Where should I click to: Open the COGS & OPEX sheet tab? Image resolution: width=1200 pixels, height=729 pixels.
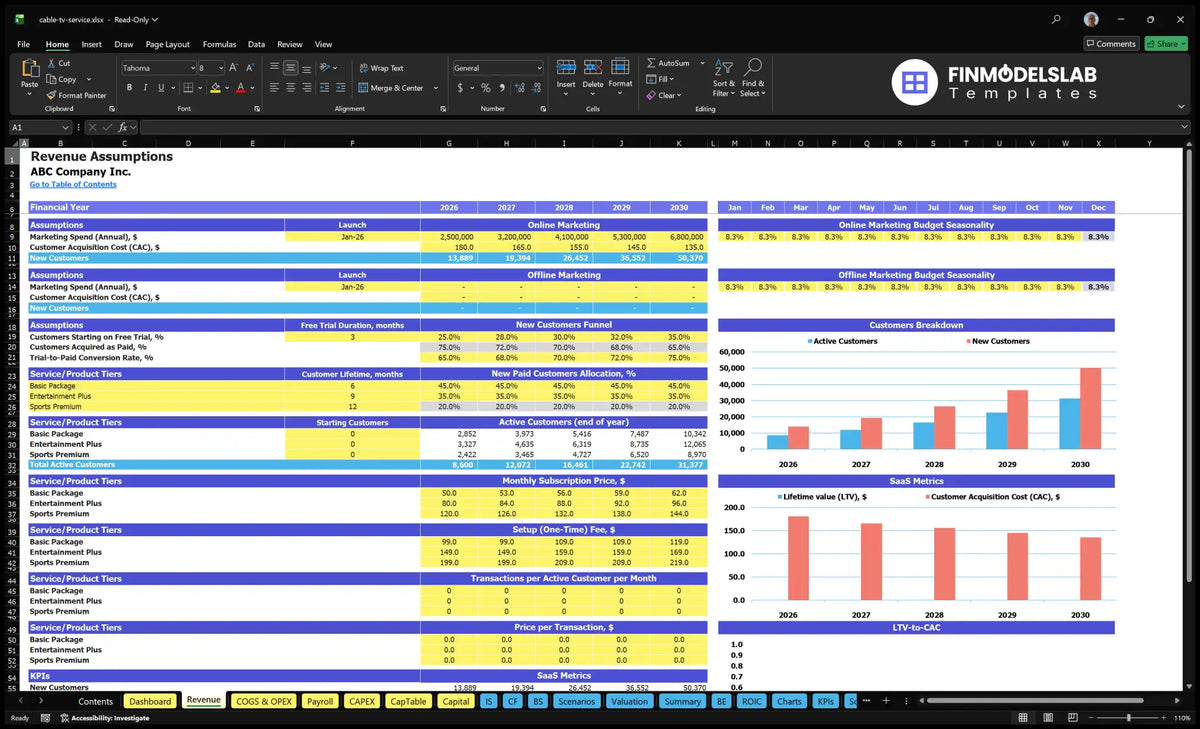[264, 701]
